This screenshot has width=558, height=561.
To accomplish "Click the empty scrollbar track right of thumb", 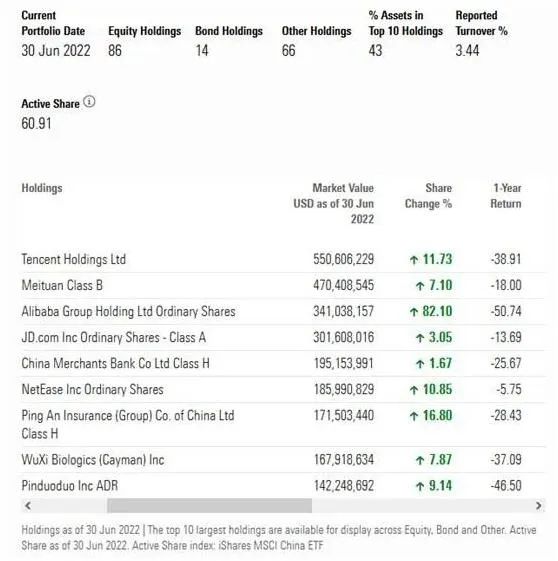I will [x=422, y=506].
